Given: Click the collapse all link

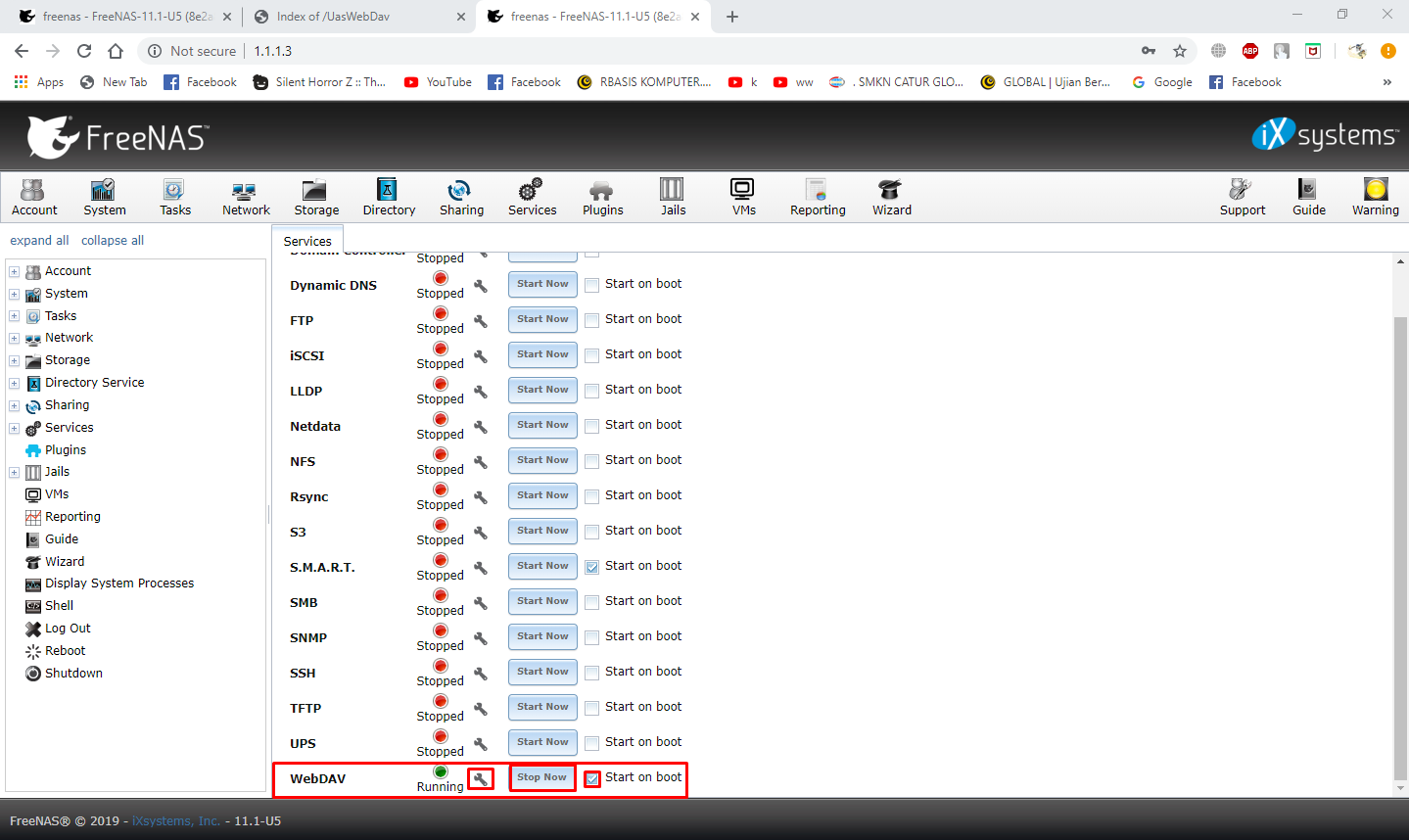Looking at the screenshot, I should point(113,241).
